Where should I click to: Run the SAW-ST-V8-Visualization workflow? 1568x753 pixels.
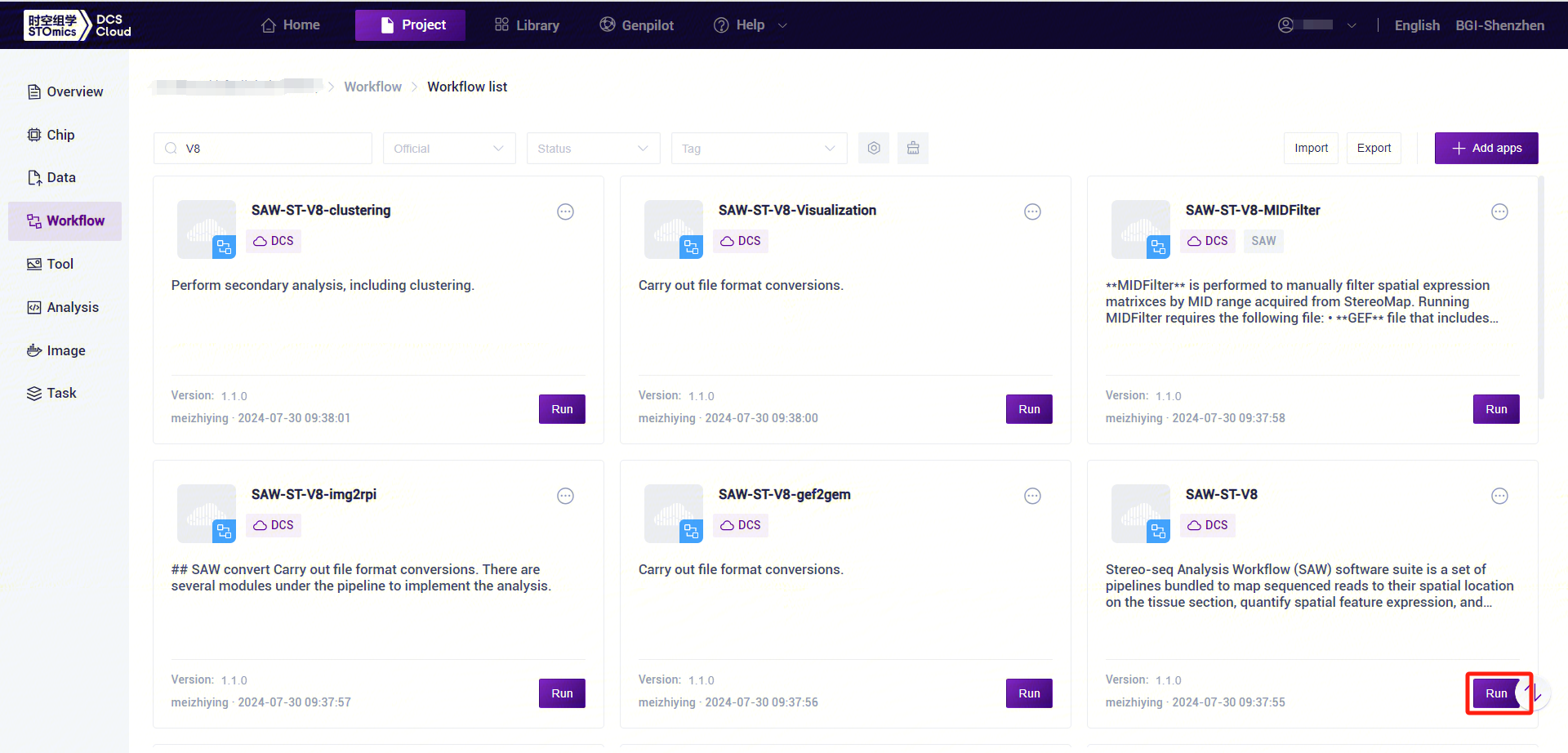(x=1029, y=409)
